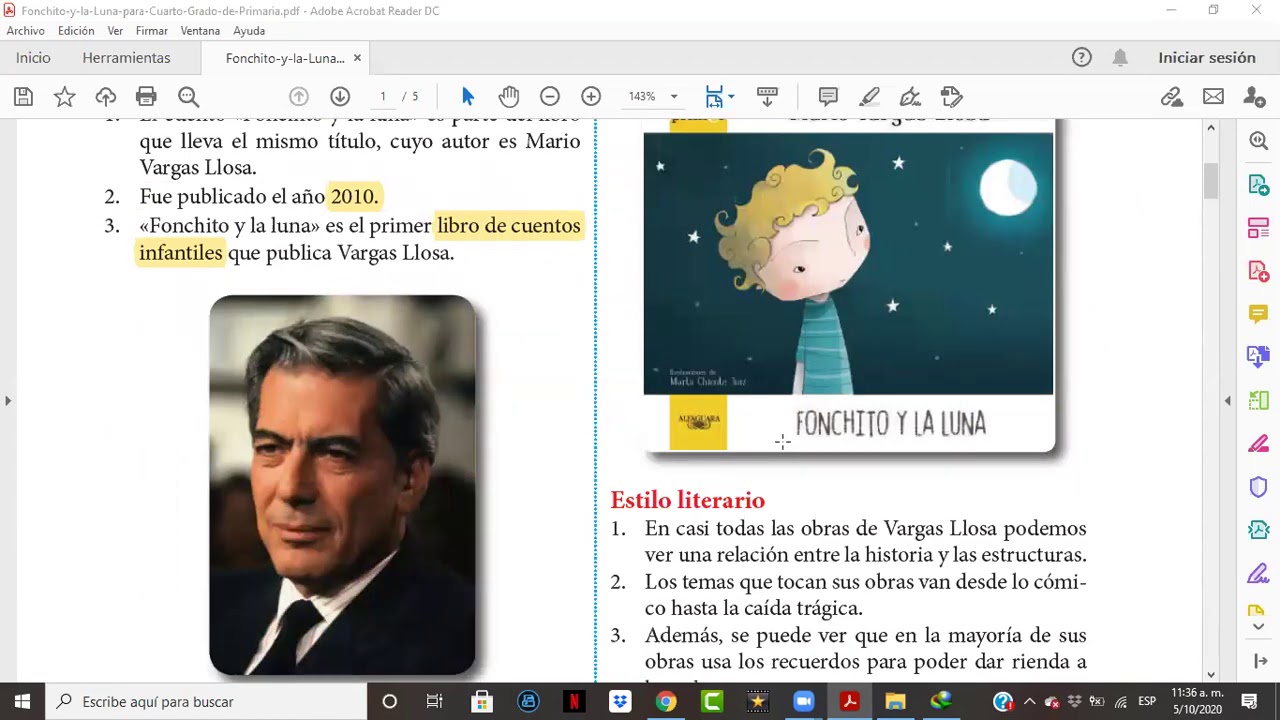This screenshot has height=720, width=1280.
Task: Click the document vertical scrollbar thumb
Action: (1211, 180)
